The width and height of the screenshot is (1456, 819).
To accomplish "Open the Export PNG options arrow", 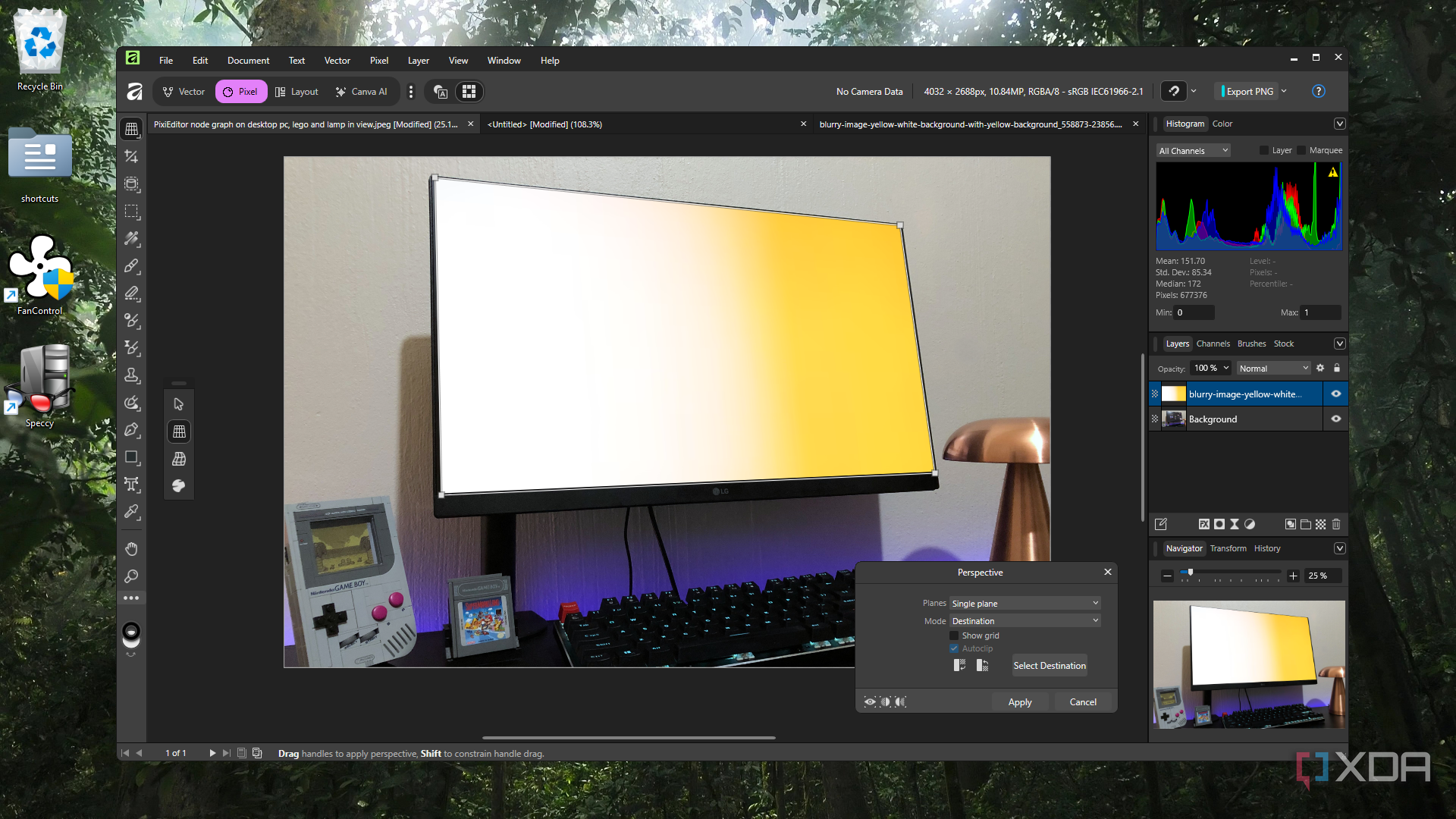I will pos(1284,91).
